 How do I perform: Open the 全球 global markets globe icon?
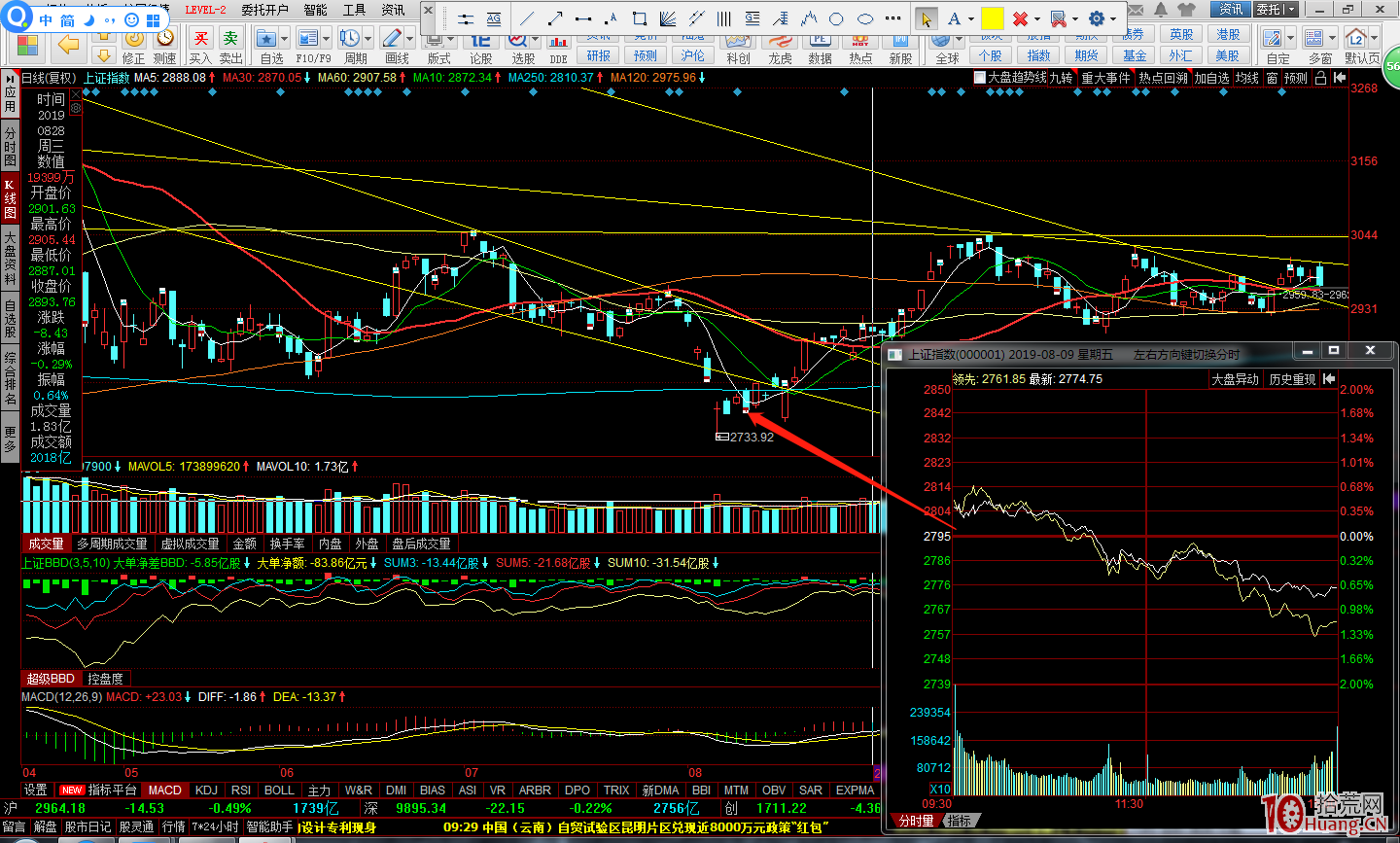[941, 42]
